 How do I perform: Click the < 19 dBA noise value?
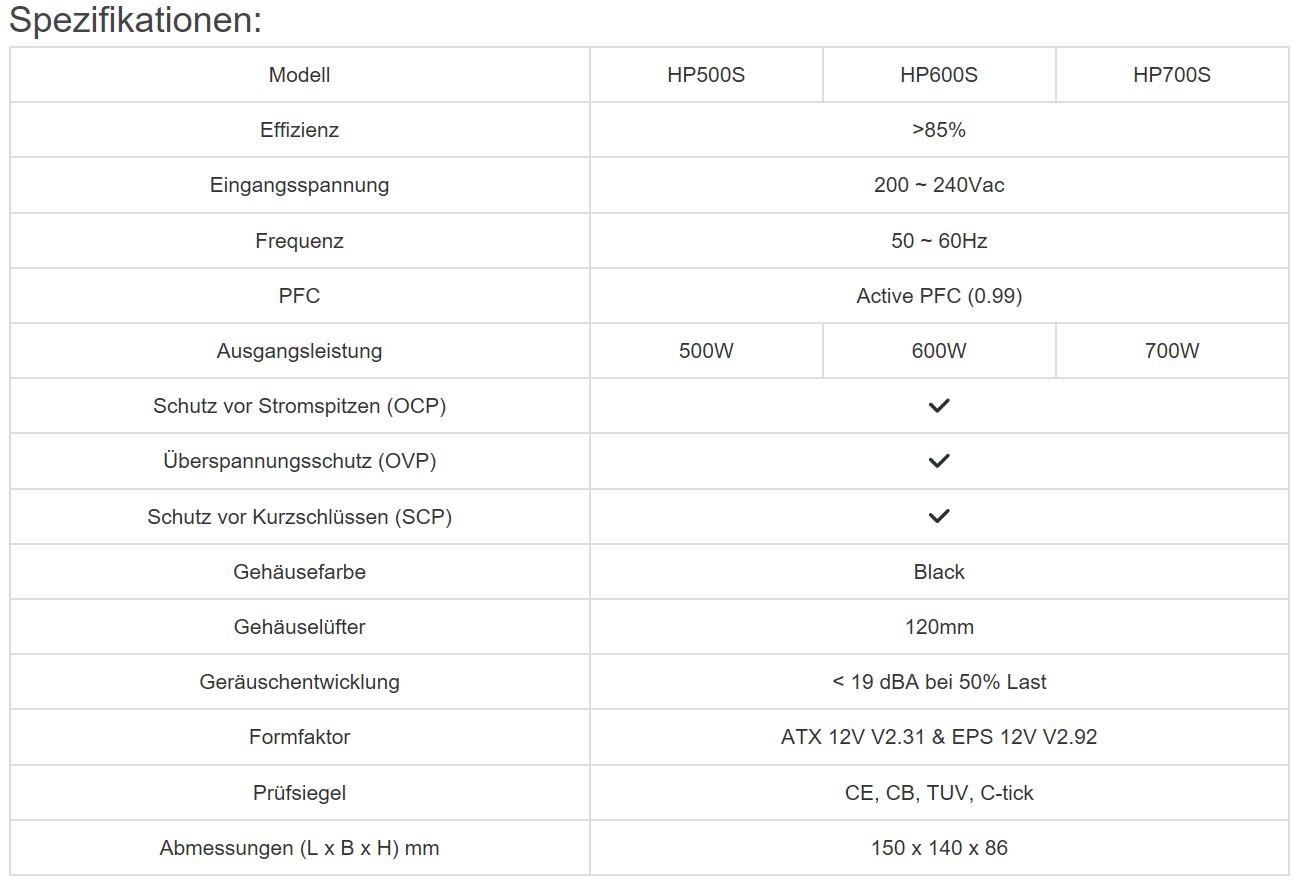938,682
